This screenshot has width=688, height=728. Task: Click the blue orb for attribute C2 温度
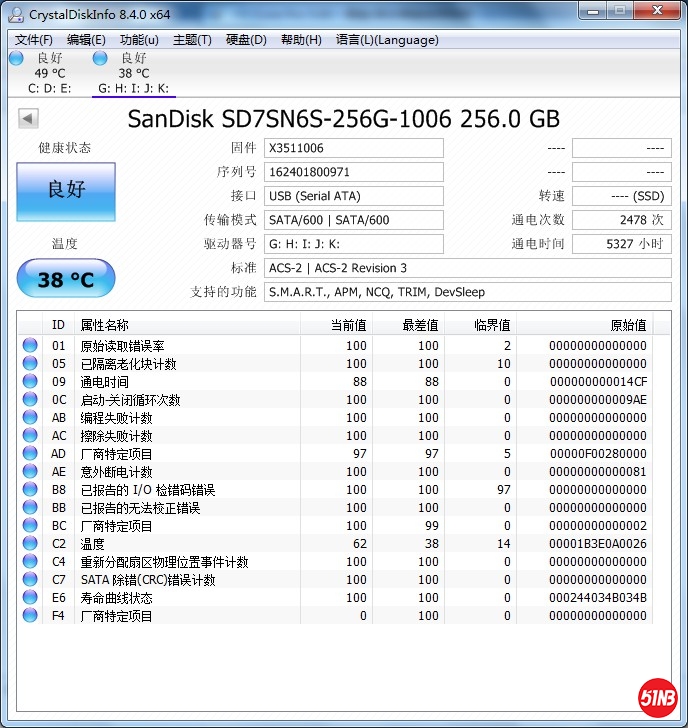[30, 544]
